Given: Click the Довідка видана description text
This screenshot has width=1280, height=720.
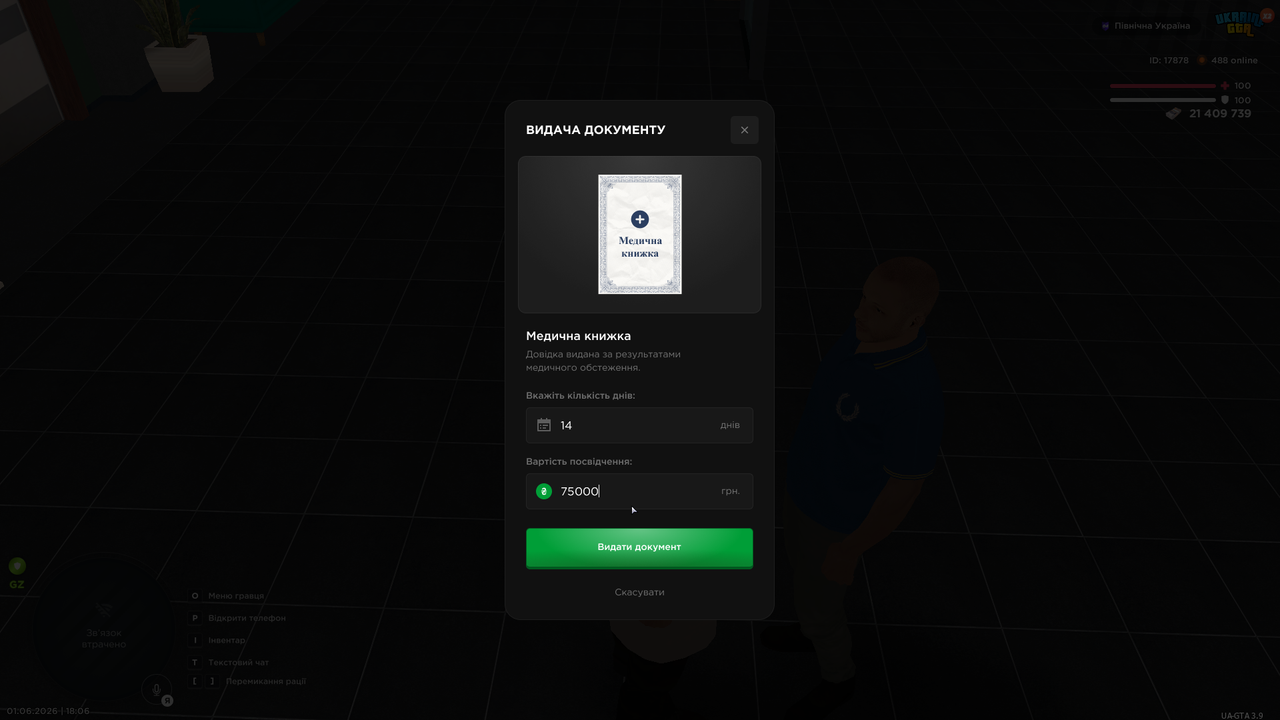Looking at the screenshot, I should click(603, 361).
